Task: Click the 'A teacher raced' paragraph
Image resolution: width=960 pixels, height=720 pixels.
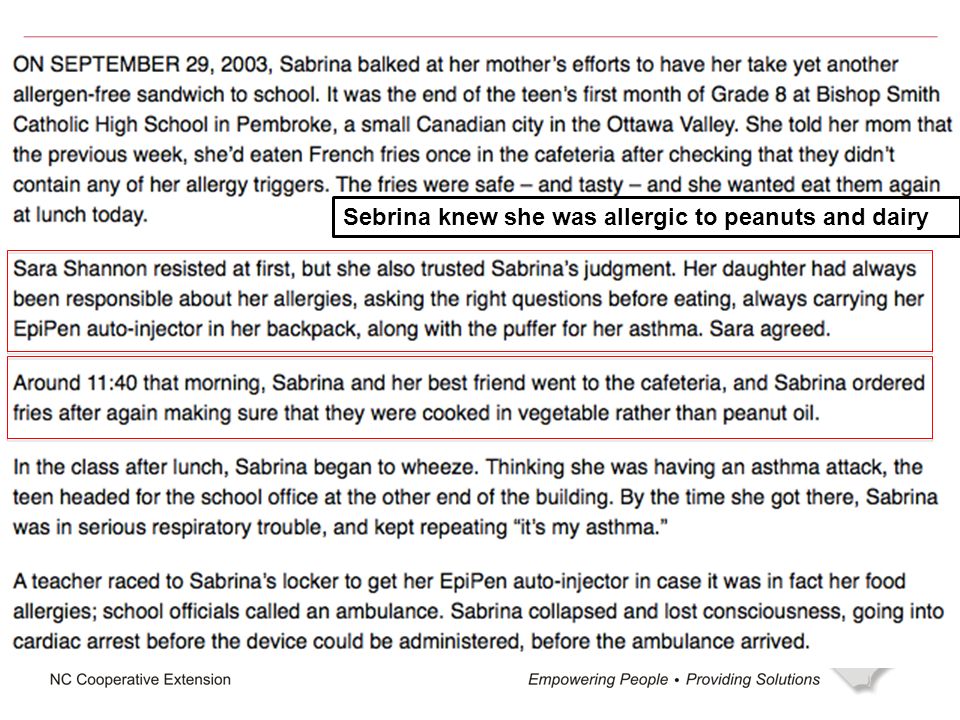Action: pyautogui.click(x=478, y=611)
